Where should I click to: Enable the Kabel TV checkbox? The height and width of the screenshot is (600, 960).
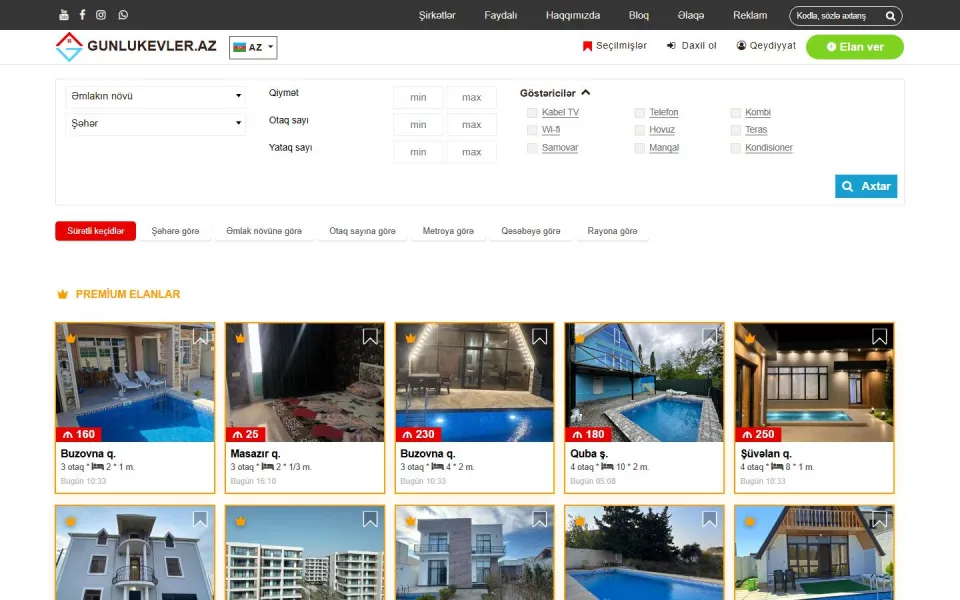532,113
